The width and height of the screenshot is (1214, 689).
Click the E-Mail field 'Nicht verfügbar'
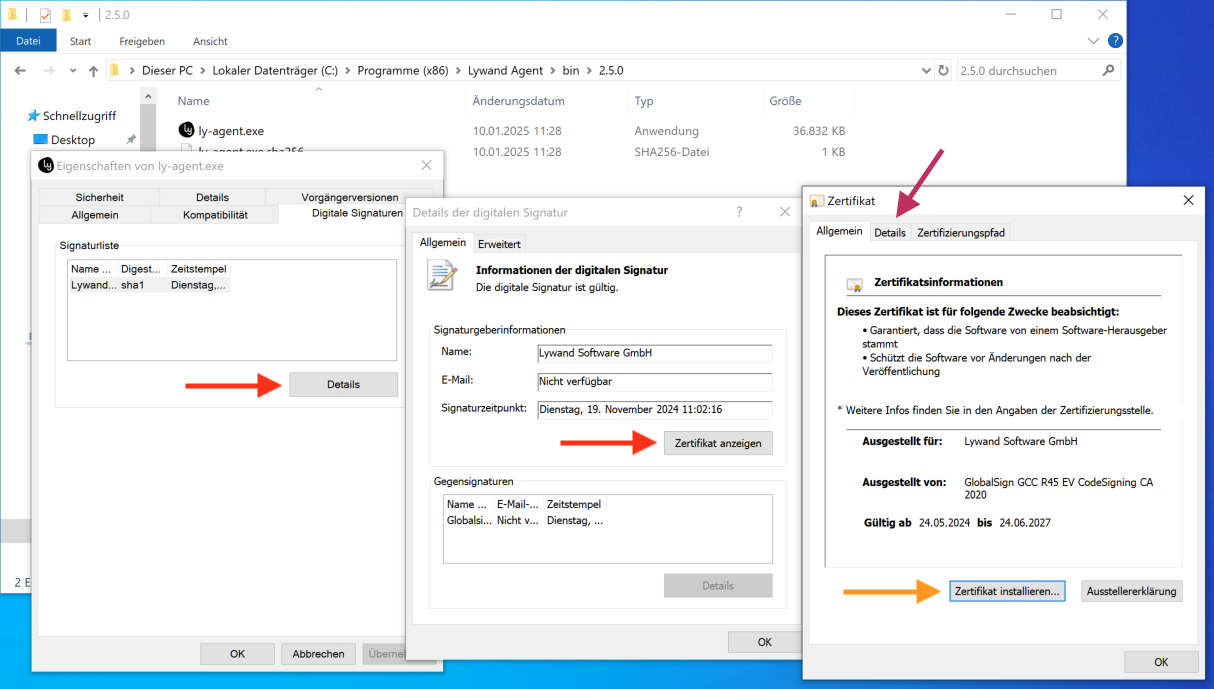click(655, 381)
